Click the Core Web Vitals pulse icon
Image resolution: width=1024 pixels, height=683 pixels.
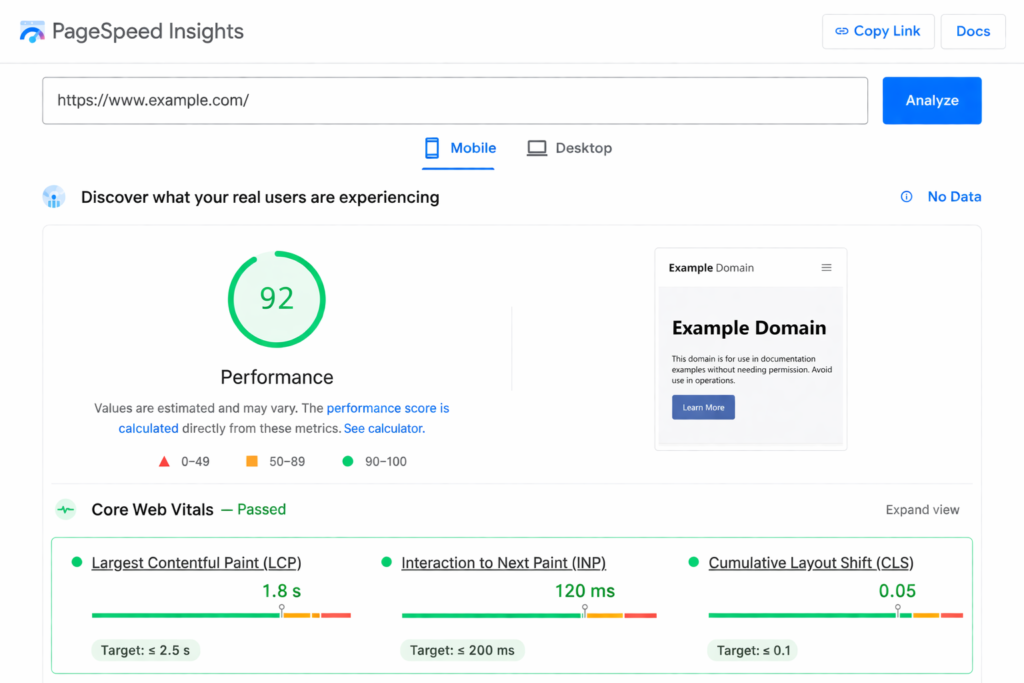pyautogui.click(x=64, y=509)
